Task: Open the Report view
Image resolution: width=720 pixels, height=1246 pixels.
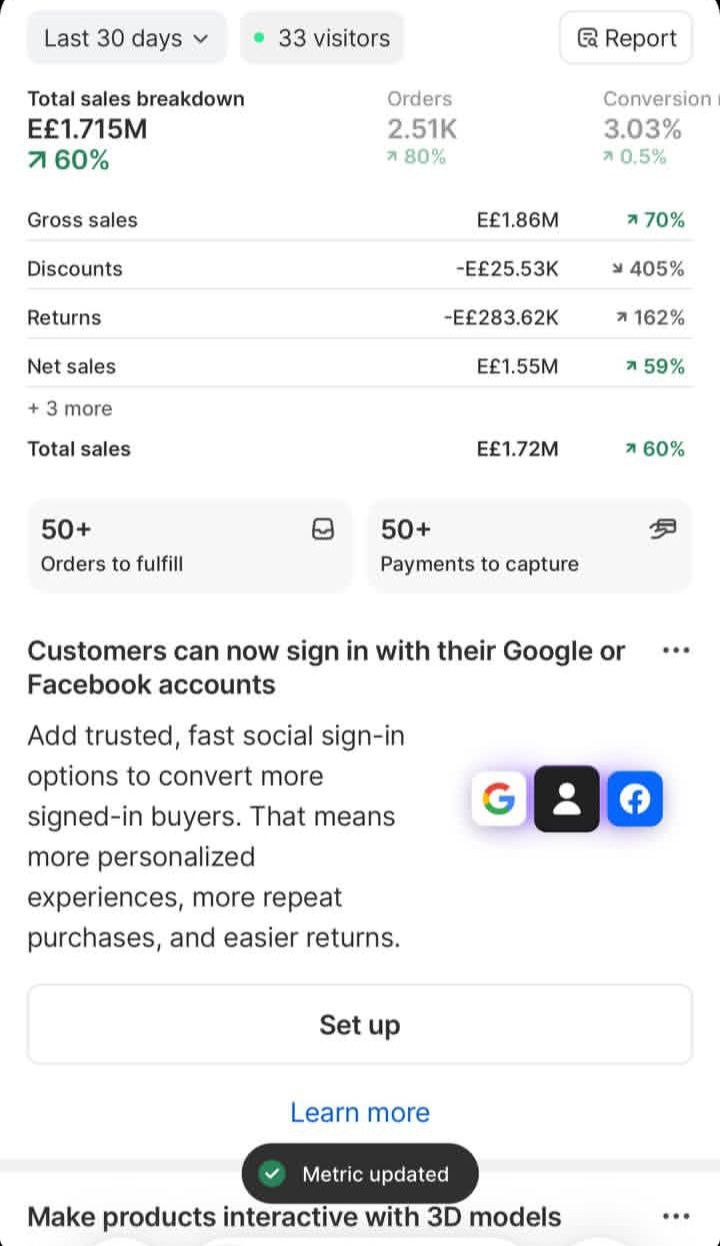Action: click(627, 38)
